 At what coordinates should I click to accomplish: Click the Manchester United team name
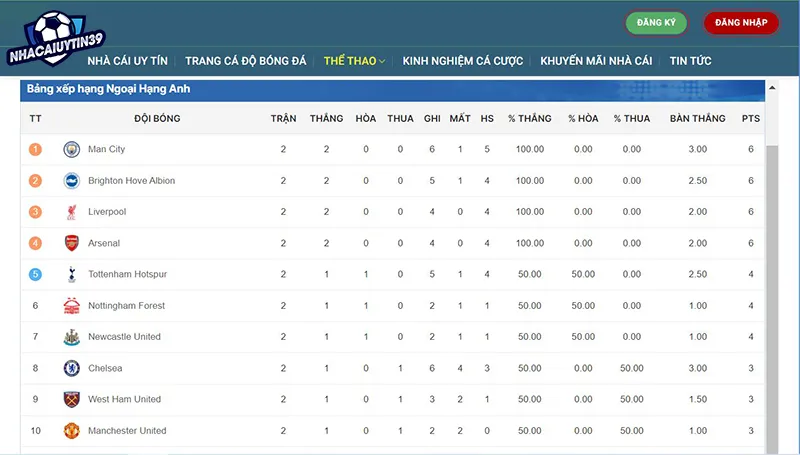click(x=127, y=431)
